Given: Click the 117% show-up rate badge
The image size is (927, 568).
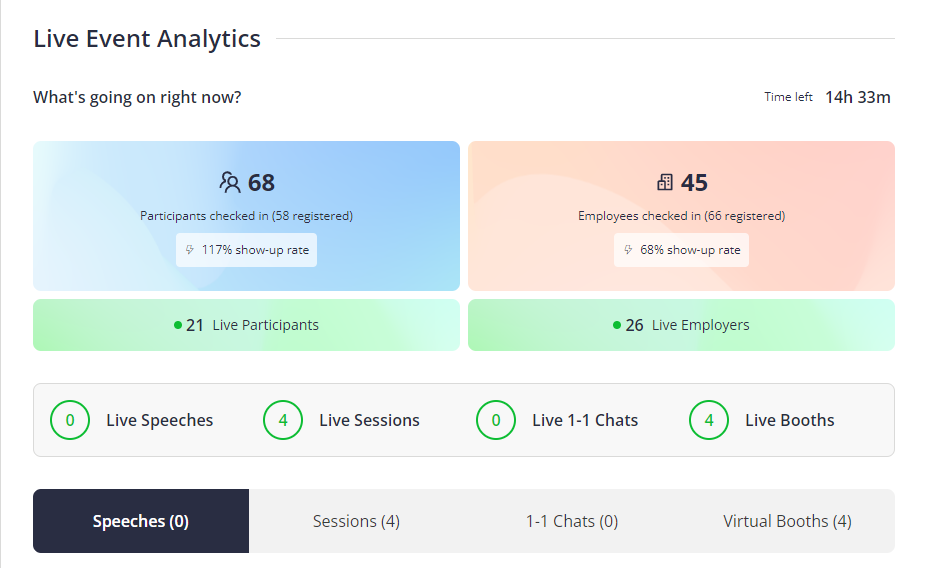Looking at the screenshot, I should (x=247, y=250).
